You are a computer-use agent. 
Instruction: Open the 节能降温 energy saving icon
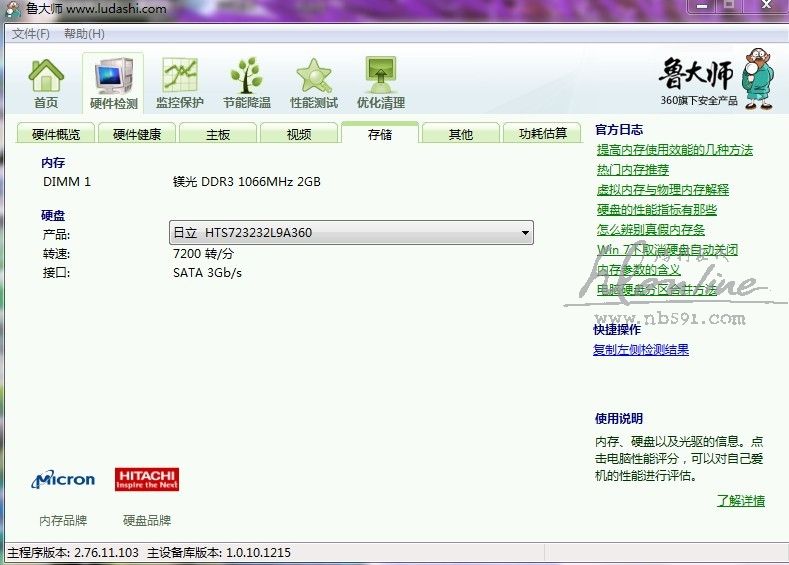click(247, 84)
